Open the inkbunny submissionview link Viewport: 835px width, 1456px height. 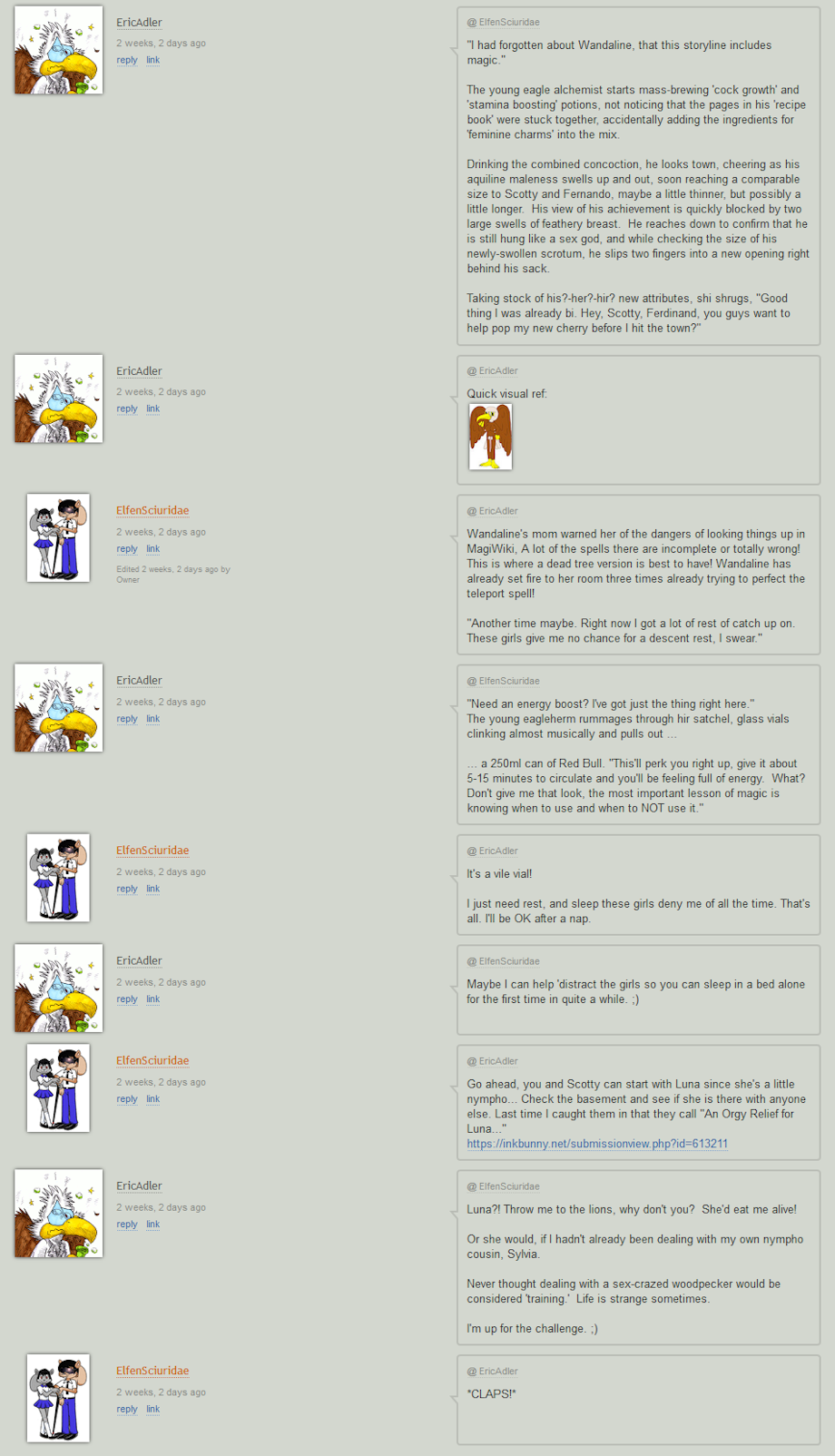coord(597,1144)
